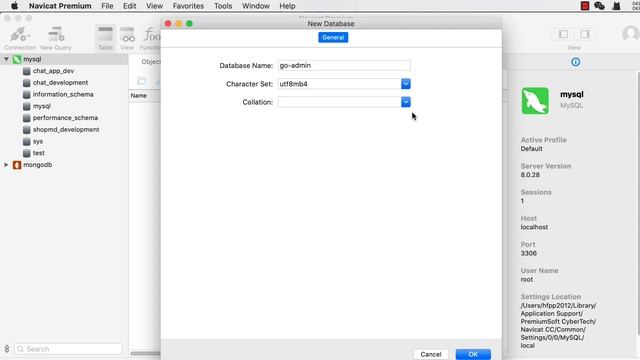Click the Settings Location path text

click(558, 325)
